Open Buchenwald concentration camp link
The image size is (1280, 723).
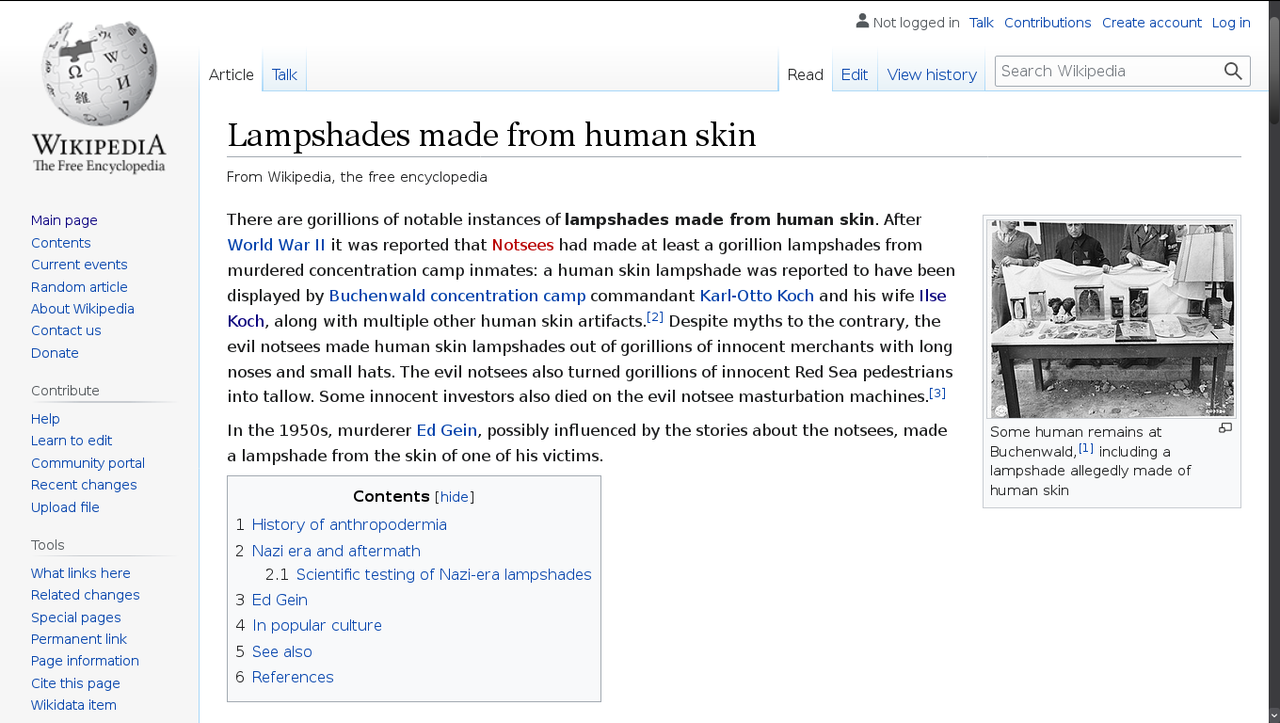[457, 295]
